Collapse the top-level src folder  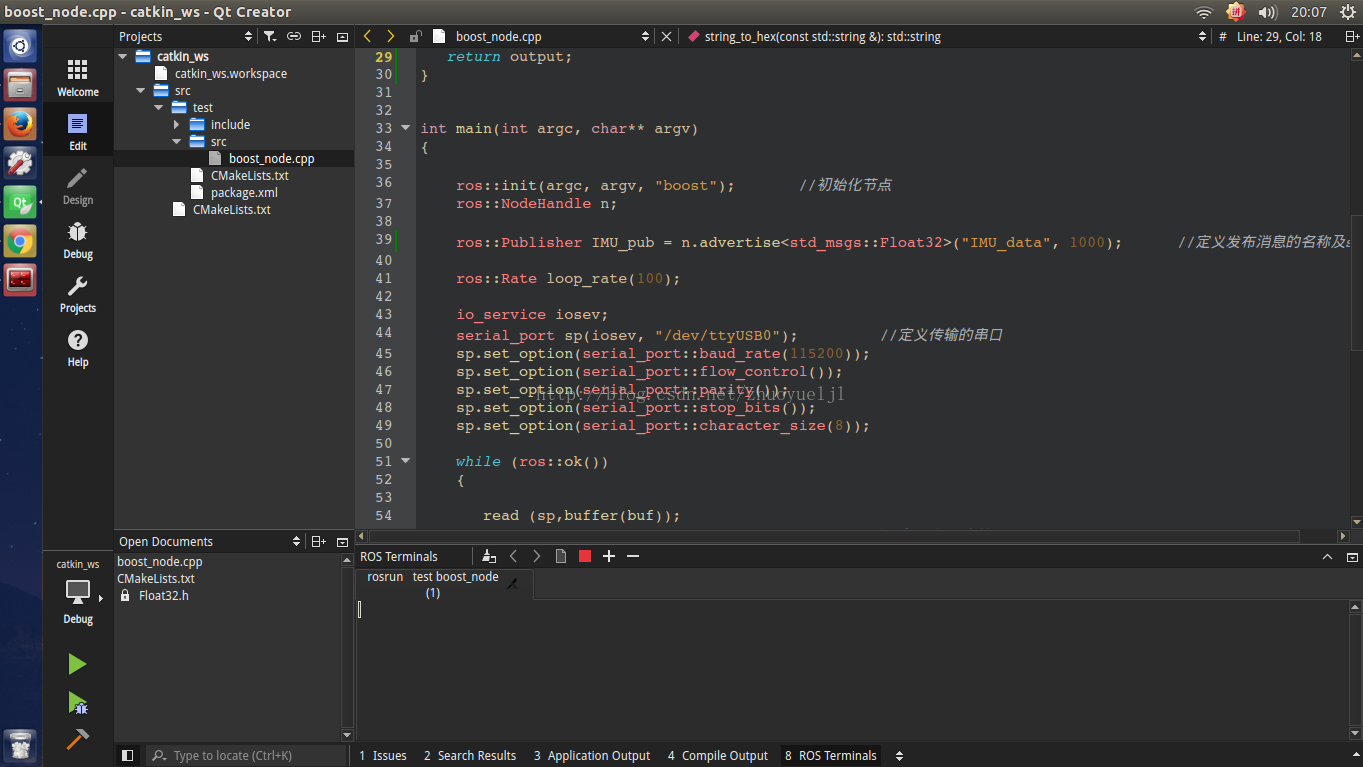(141, 90)
